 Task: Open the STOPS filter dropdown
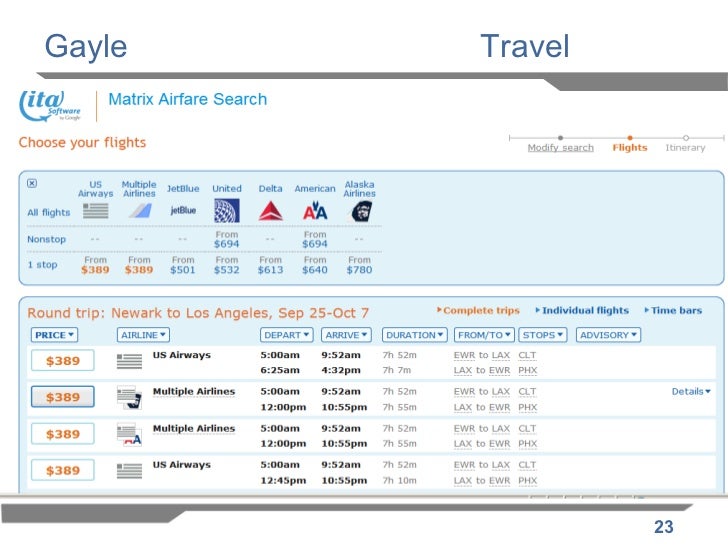[x=543, y=335]
